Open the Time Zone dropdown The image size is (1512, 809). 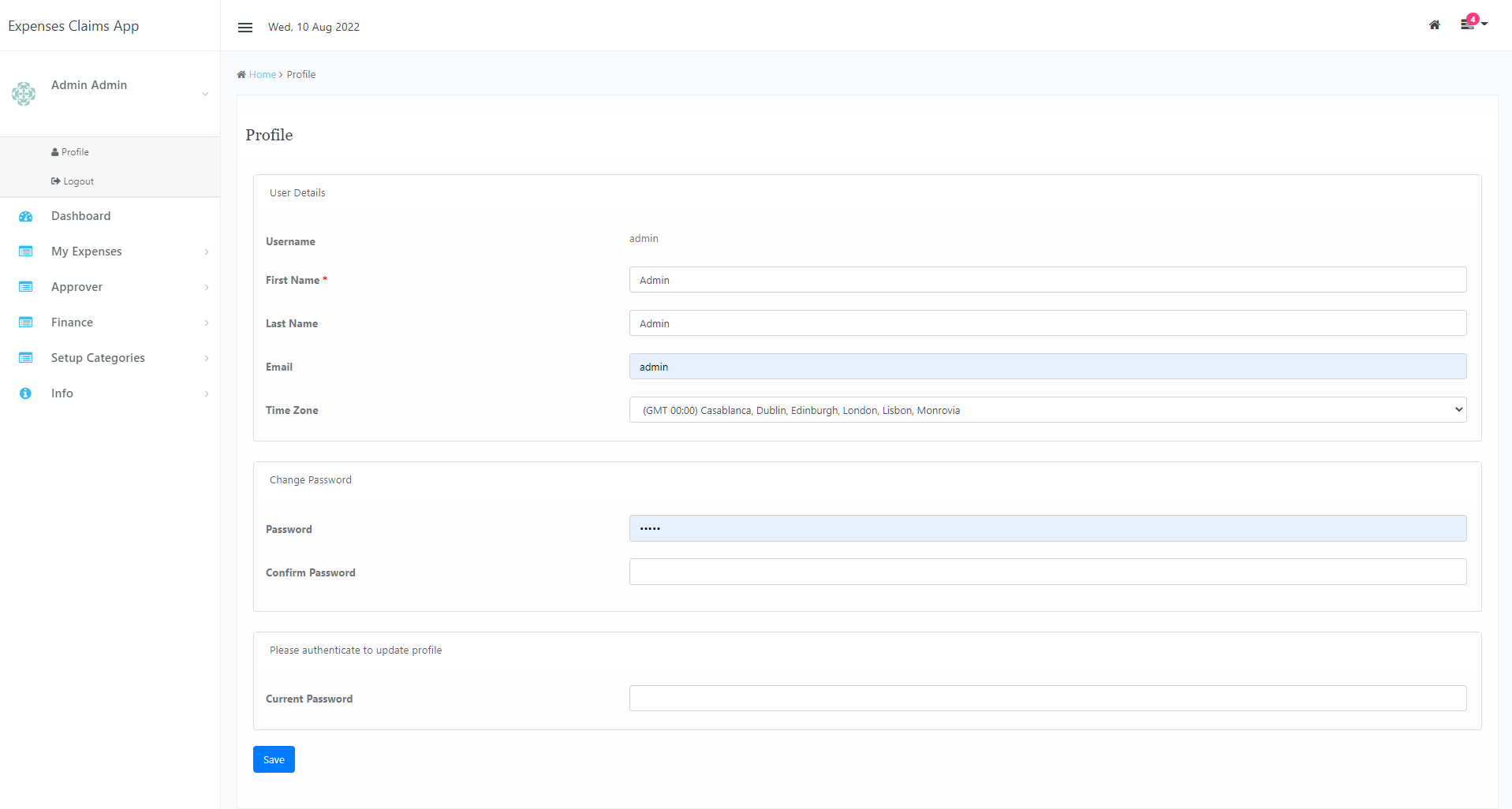(1047, 410)
